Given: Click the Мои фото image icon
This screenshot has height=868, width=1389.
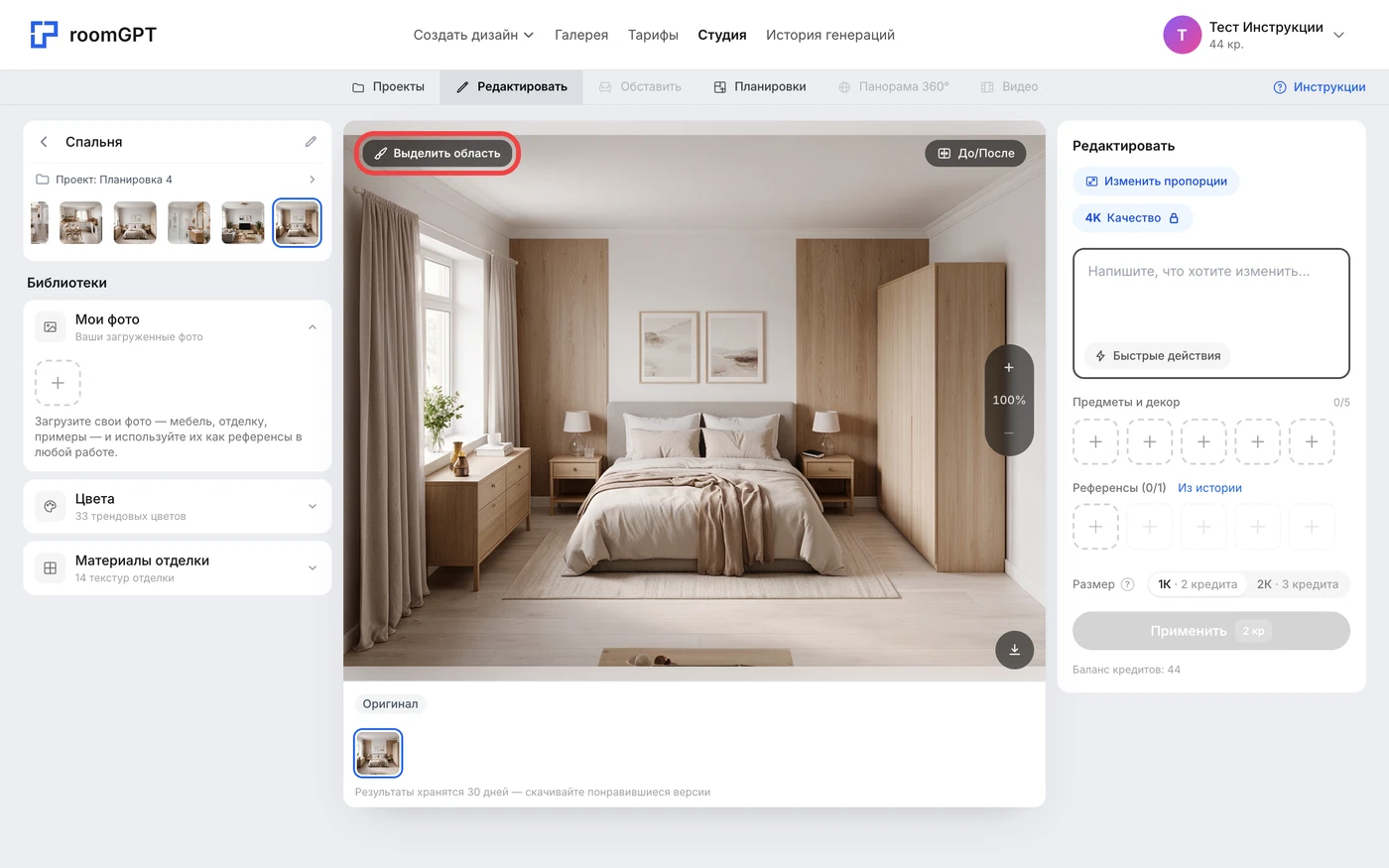Looking at the screenshot, I should click(51, 327).
